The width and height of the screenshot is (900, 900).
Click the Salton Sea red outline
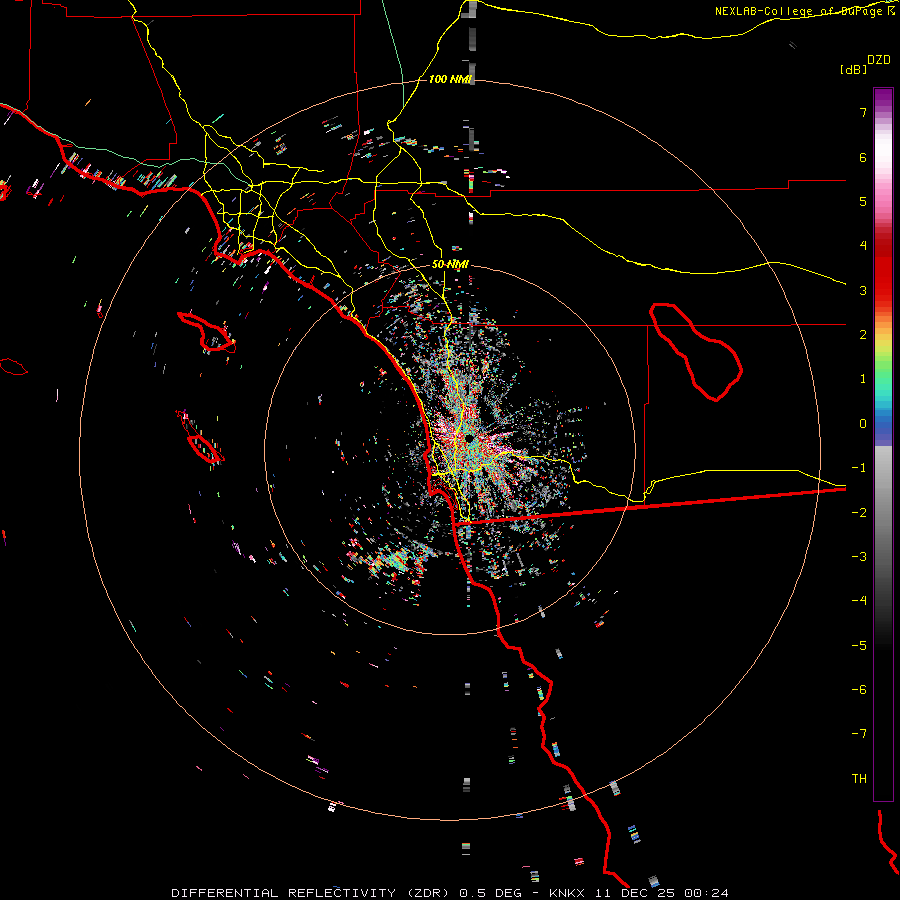pyautogui.click(x=696, y=351)
